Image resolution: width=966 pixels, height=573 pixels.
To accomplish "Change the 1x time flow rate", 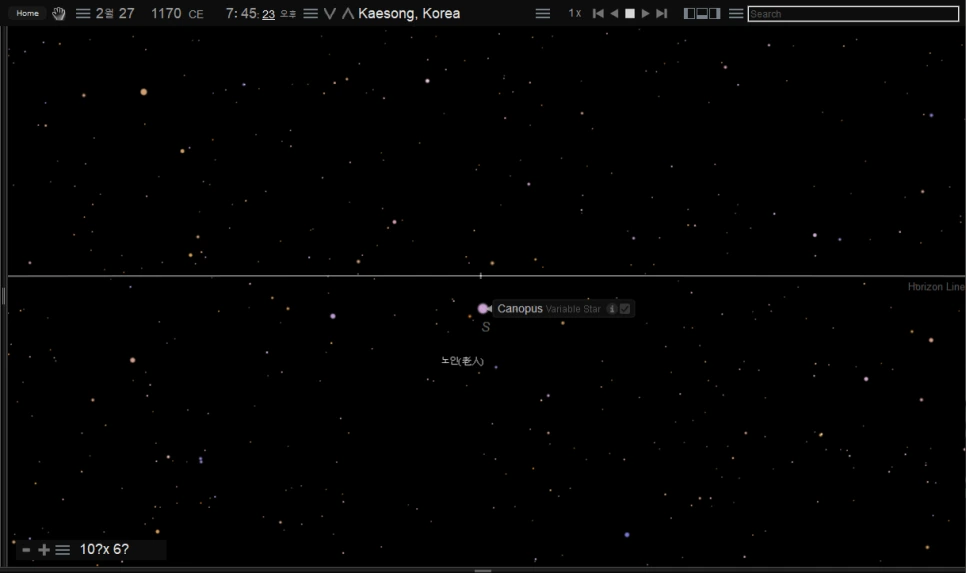I will coord(575,14).
